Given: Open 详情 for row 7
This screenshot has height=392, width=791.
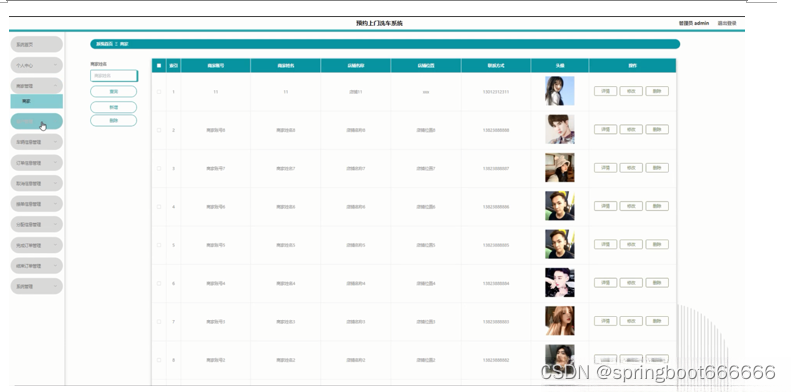Looking at the screenshot, I should (605, 321).
